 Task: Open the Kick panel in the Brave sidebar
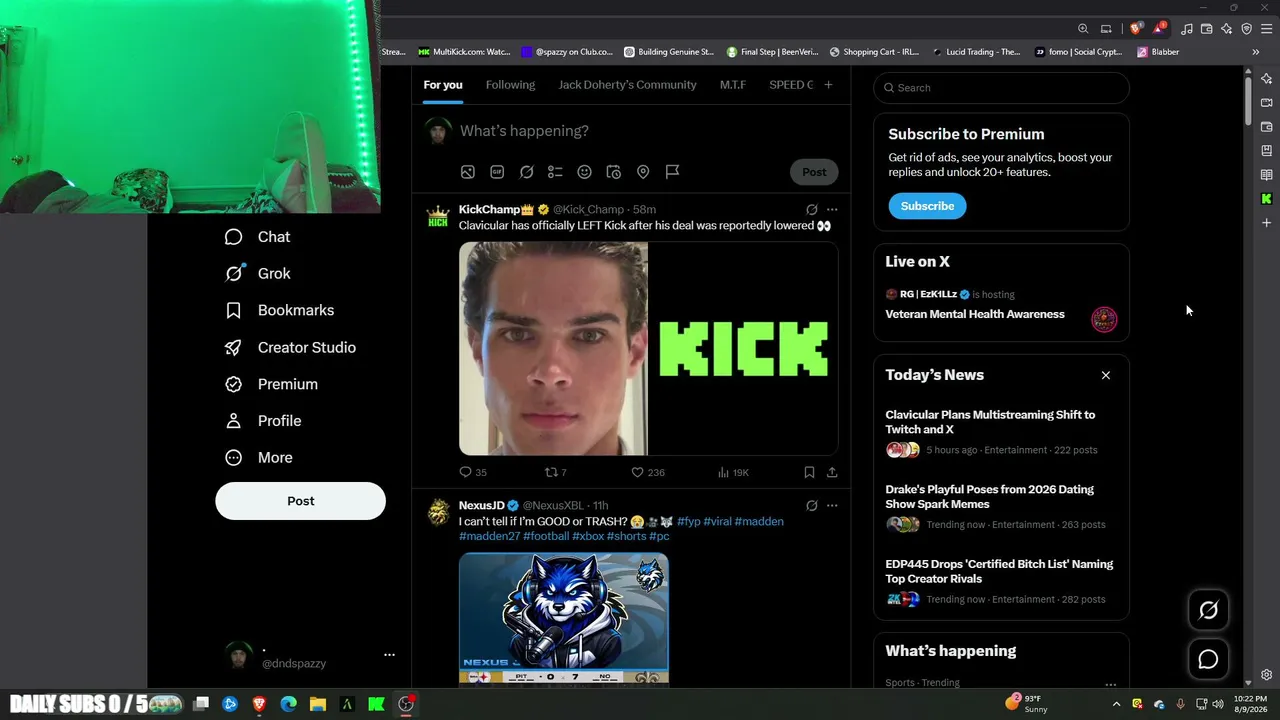(1266, 199)
